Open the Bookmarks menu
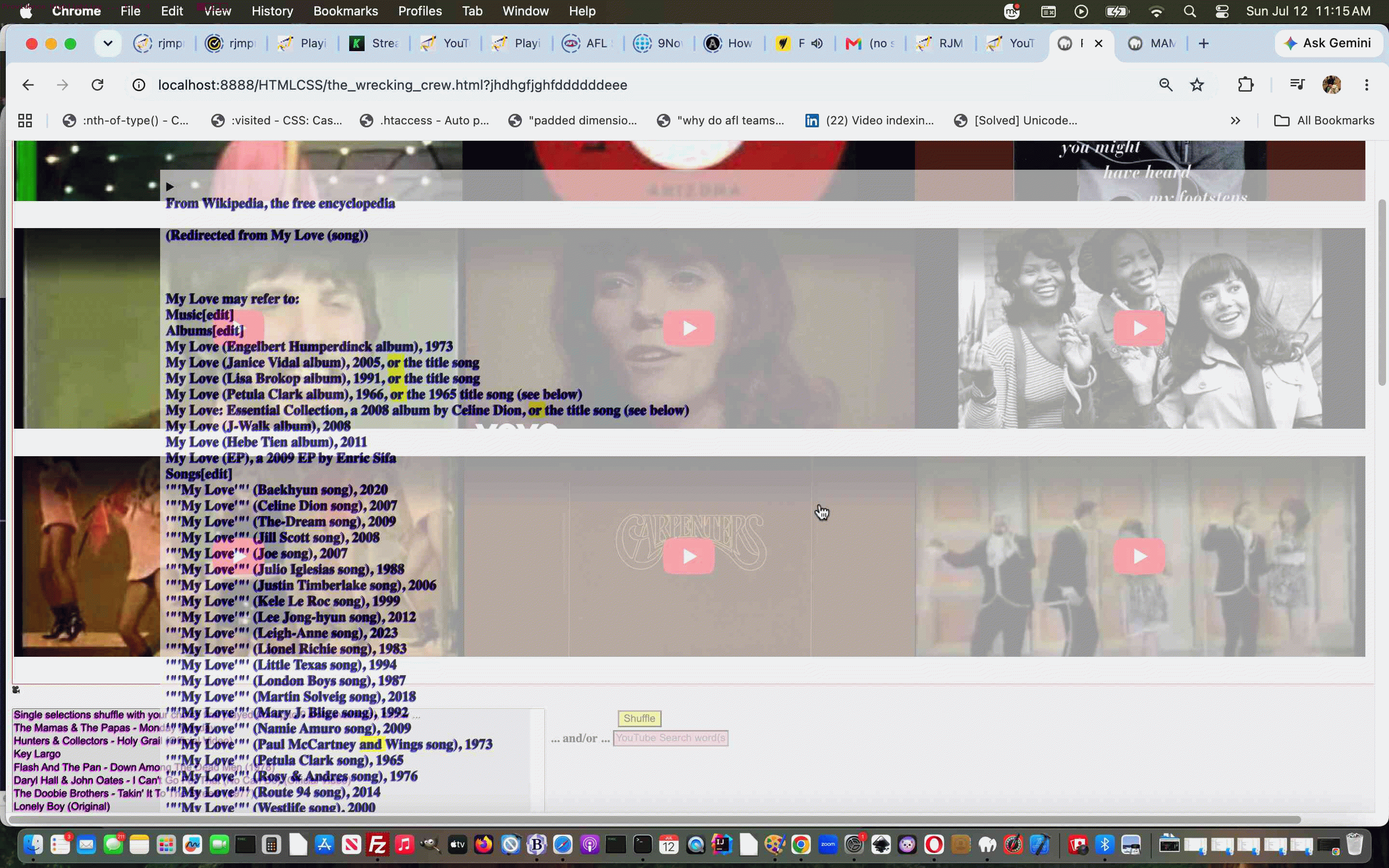Image resolution: width=1389 pixels, height=868 pixels. point(345,11)
